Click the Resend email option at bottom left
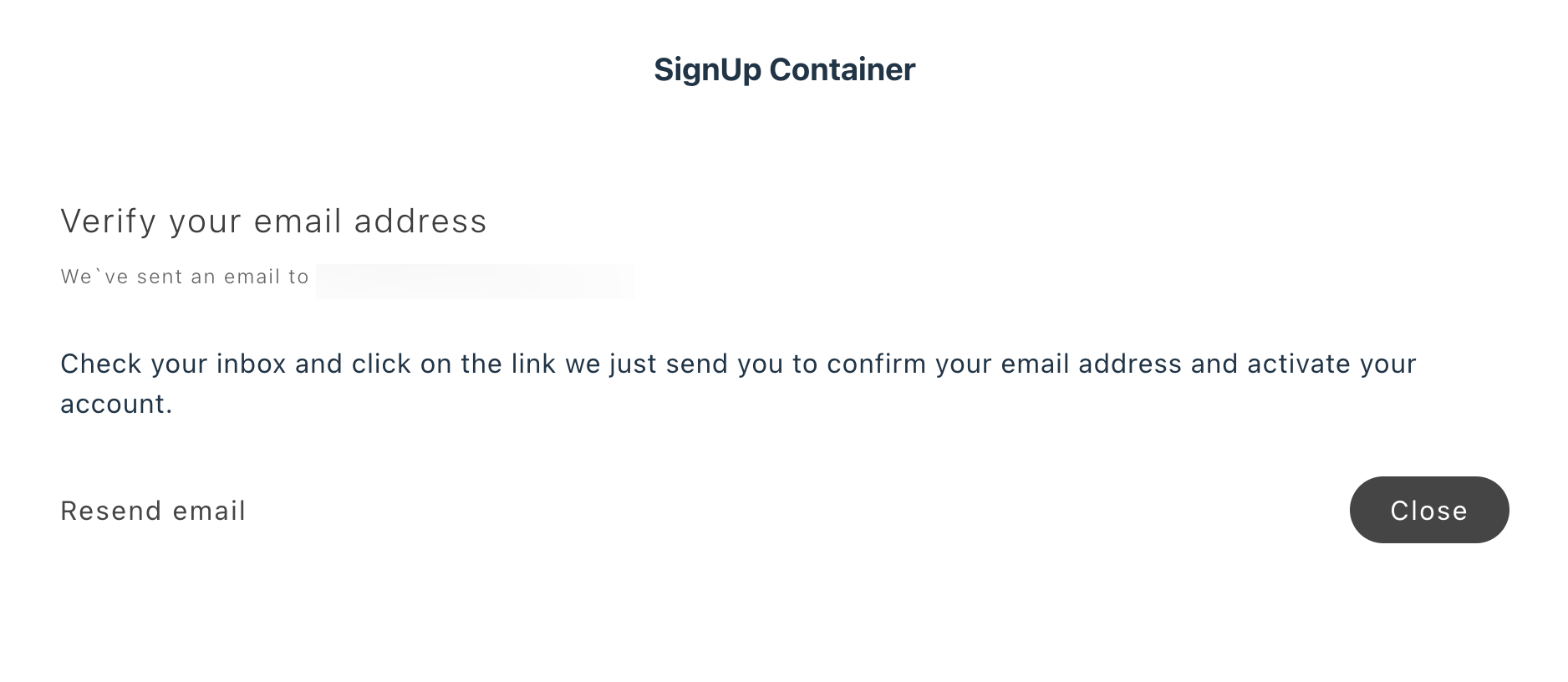The width and height of the screenshot is (1568, 682). 153,511
